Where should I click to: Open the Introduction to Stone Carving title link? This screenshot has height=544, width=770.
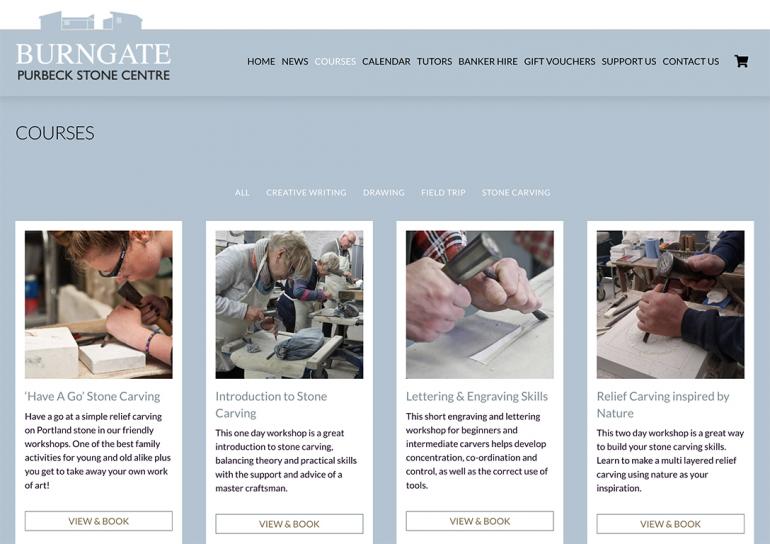click(x=271, y=405)
